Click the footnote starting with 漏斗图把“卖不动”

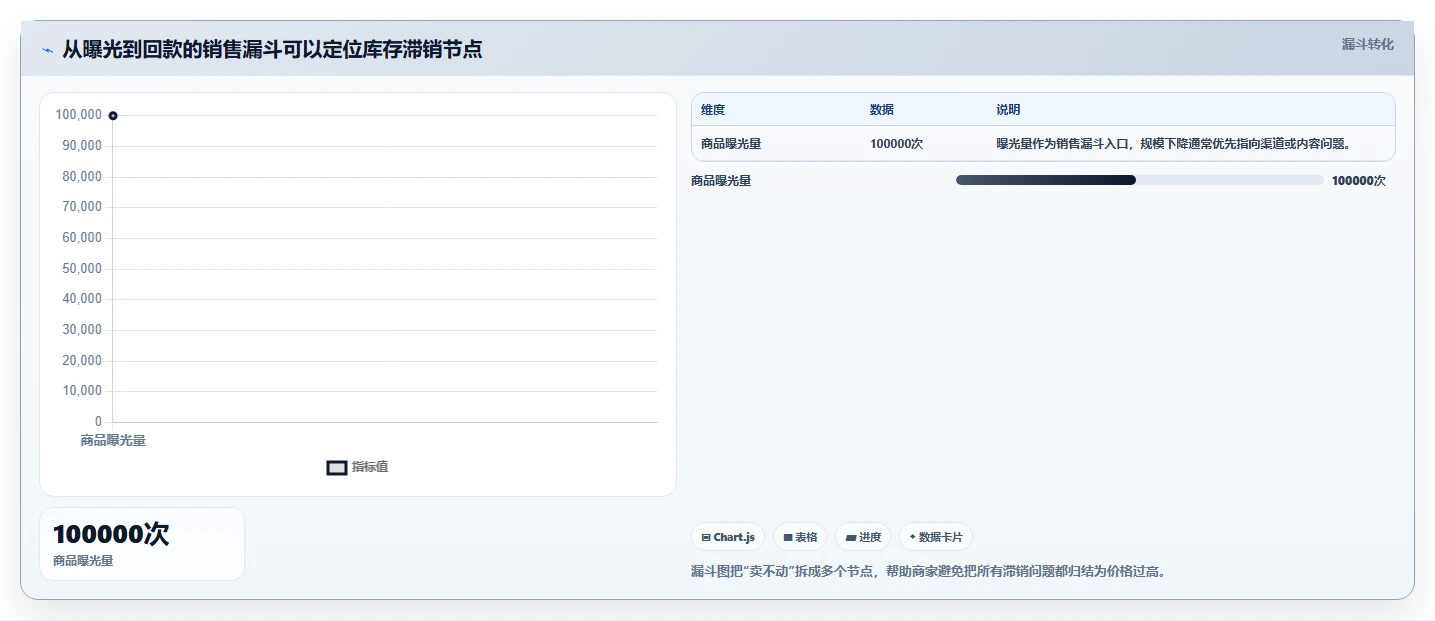[x=929, y=572]
